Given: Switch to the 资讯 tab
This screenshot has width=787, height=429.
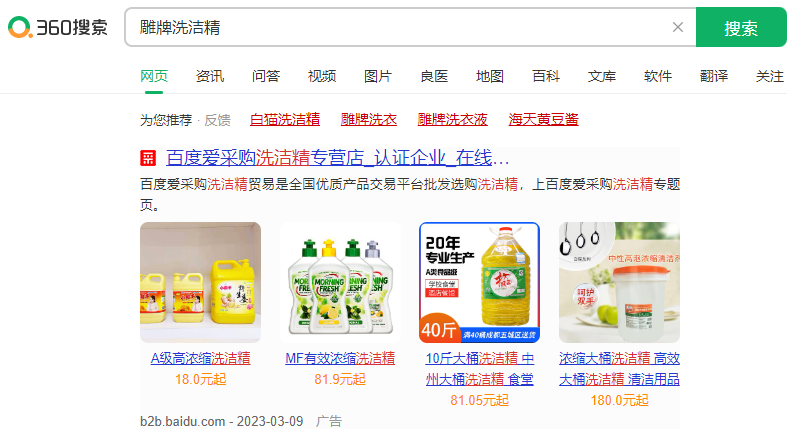Looking at the screenshot, I should [x=210, y=76].
